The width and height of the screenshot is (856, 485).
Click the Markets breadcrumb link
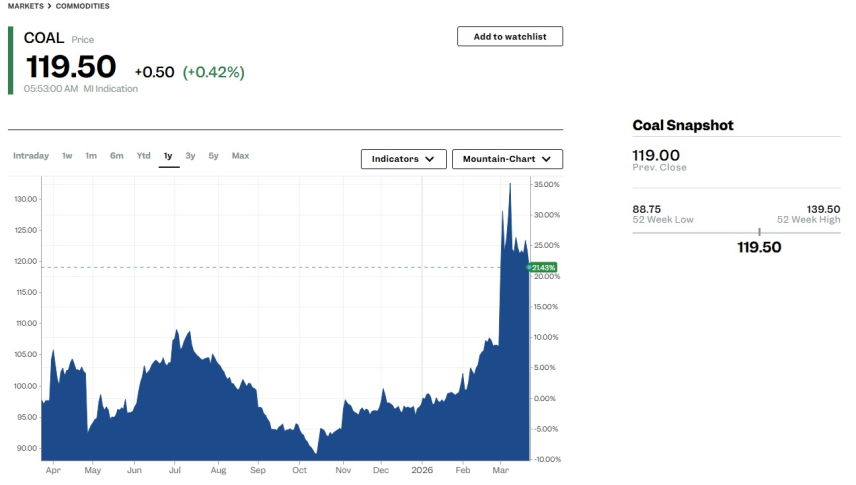coord(25,6)
